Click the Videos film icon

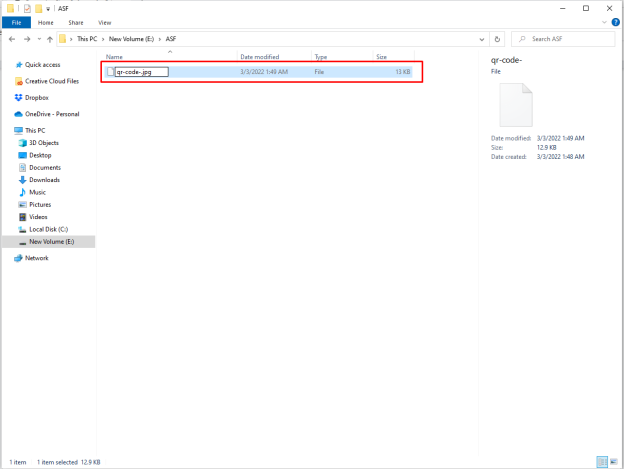click(23, 217)
